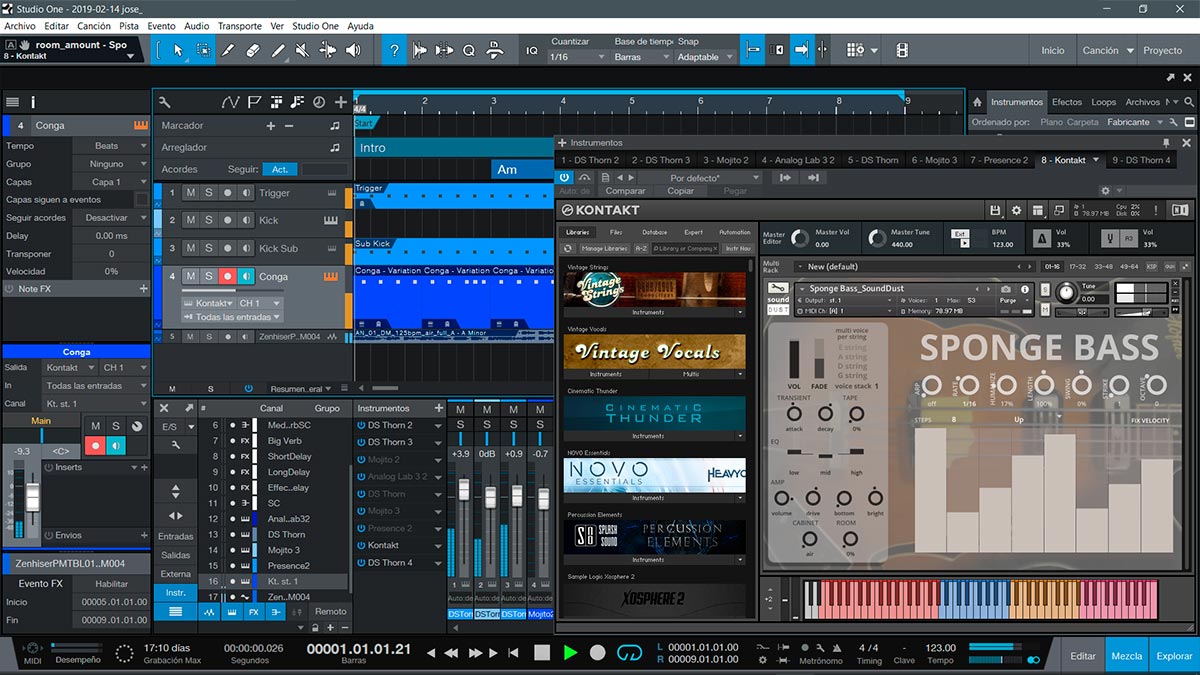Screen dimensions: 1200x675
Task: Adjust the Sponge Bass VOL slider
Action: 794,362
